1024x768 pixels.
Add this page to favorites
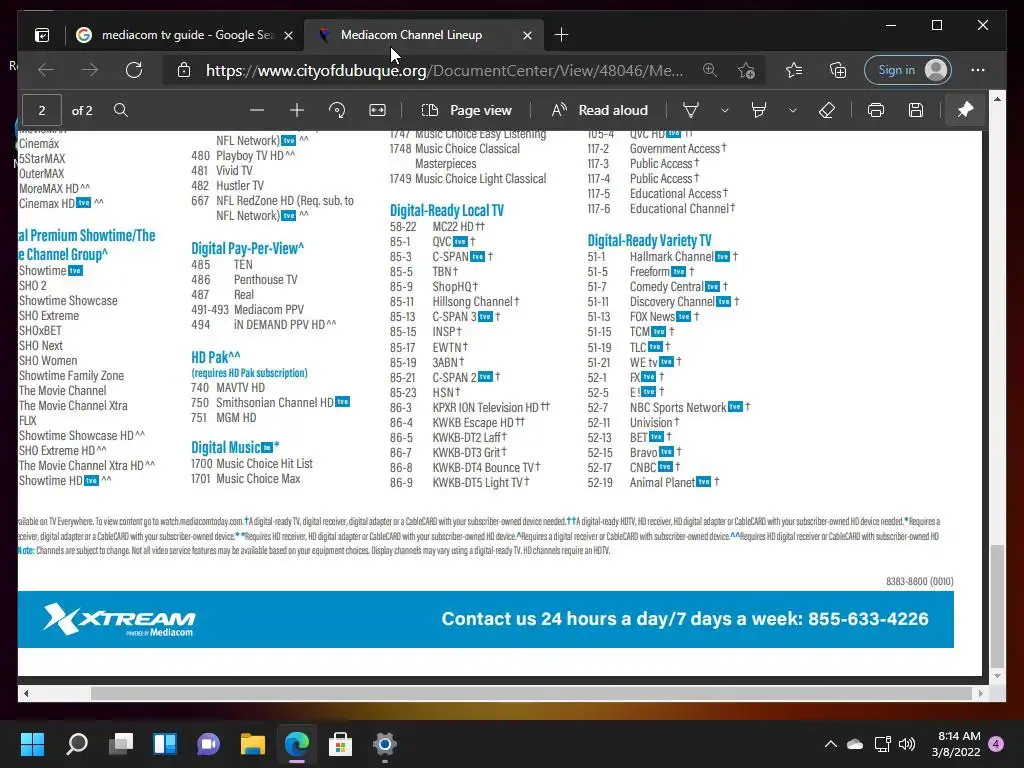tap(746, 70)
